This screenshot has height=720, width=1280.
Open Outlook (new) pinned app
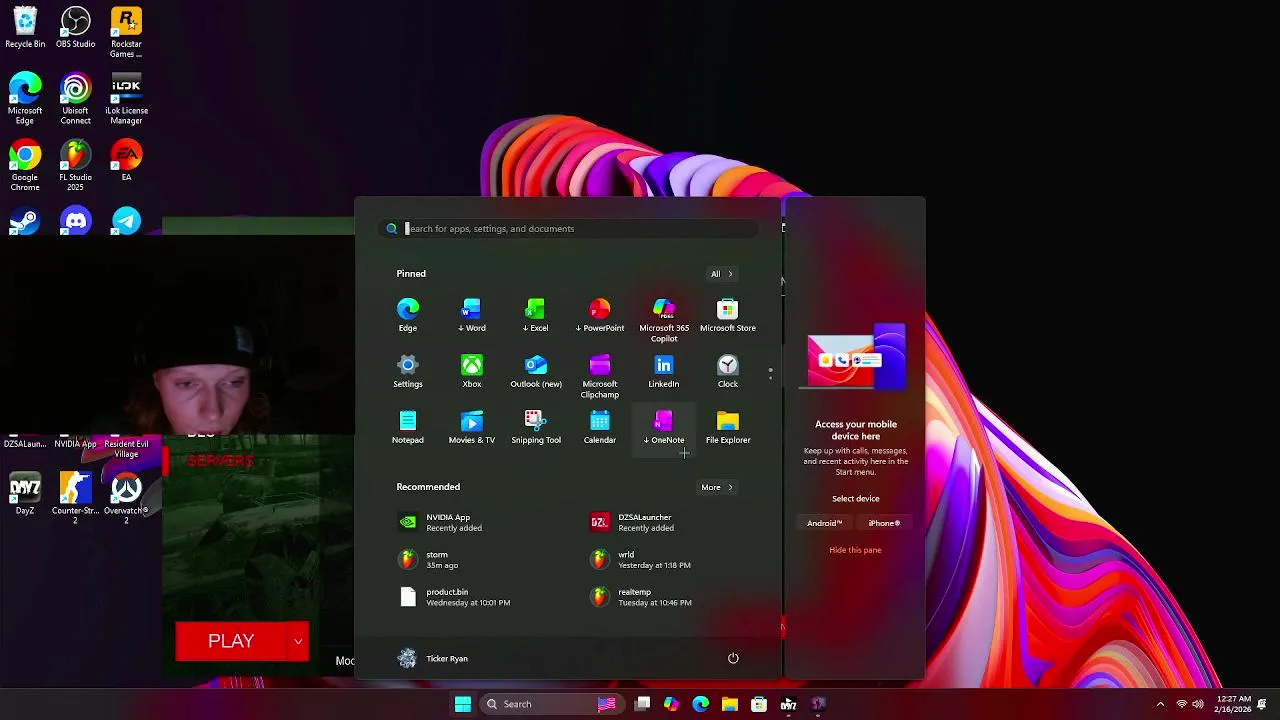pos(536,372)
